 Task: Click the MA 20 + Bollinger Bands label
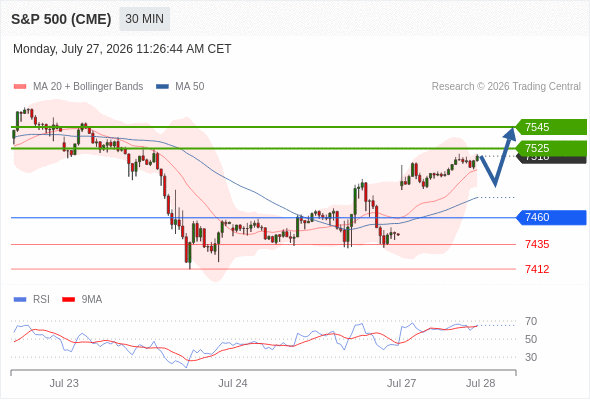click(x=88, y=87)
